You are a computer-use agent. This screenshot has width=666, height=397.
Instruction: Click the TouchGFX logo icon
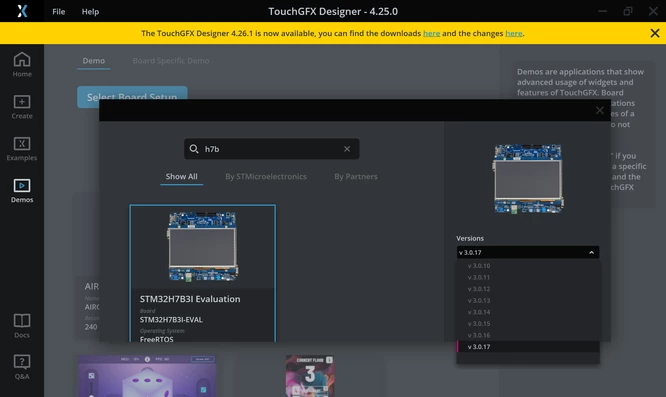tap(22, 11)
